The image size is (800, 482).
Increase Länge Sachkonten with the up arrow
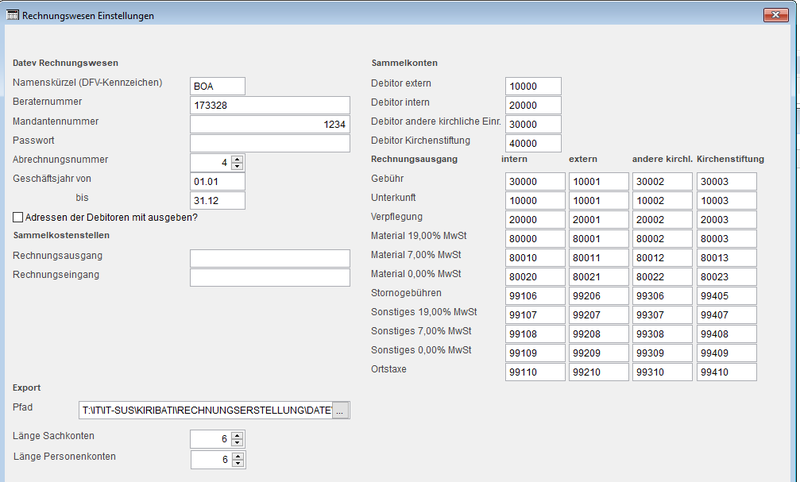pos(237,436)
